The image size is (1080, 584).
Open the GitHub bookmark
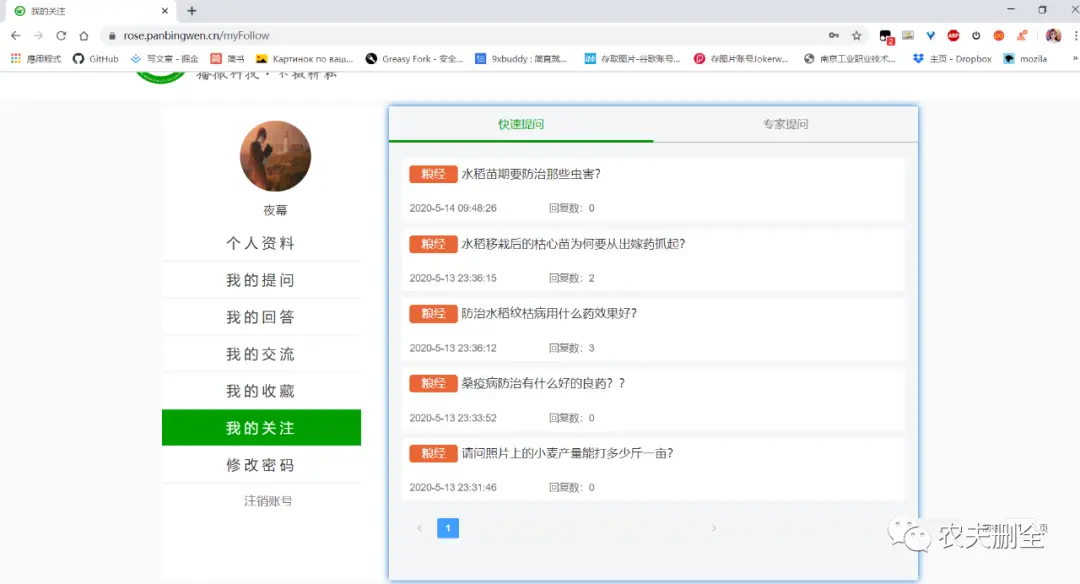[96, 59]
